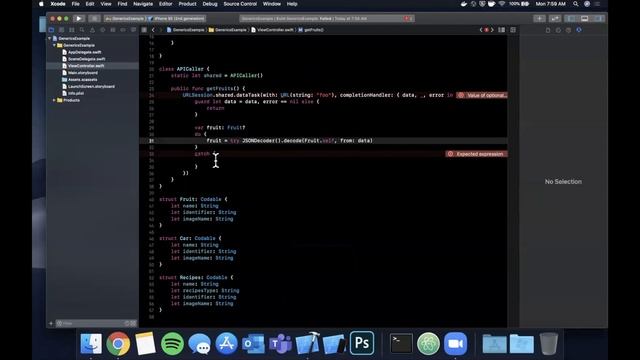This screenshot has height=360, width=640.
Task: Open getFruits() breadcrumb in jump bar
Action: (x=311, y=30)
